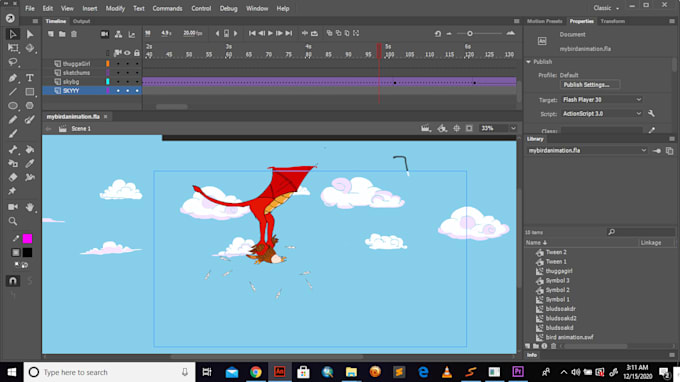Open the Flash Player 30 target dropdown
The image size is (680, 382).
pos(602,100)
